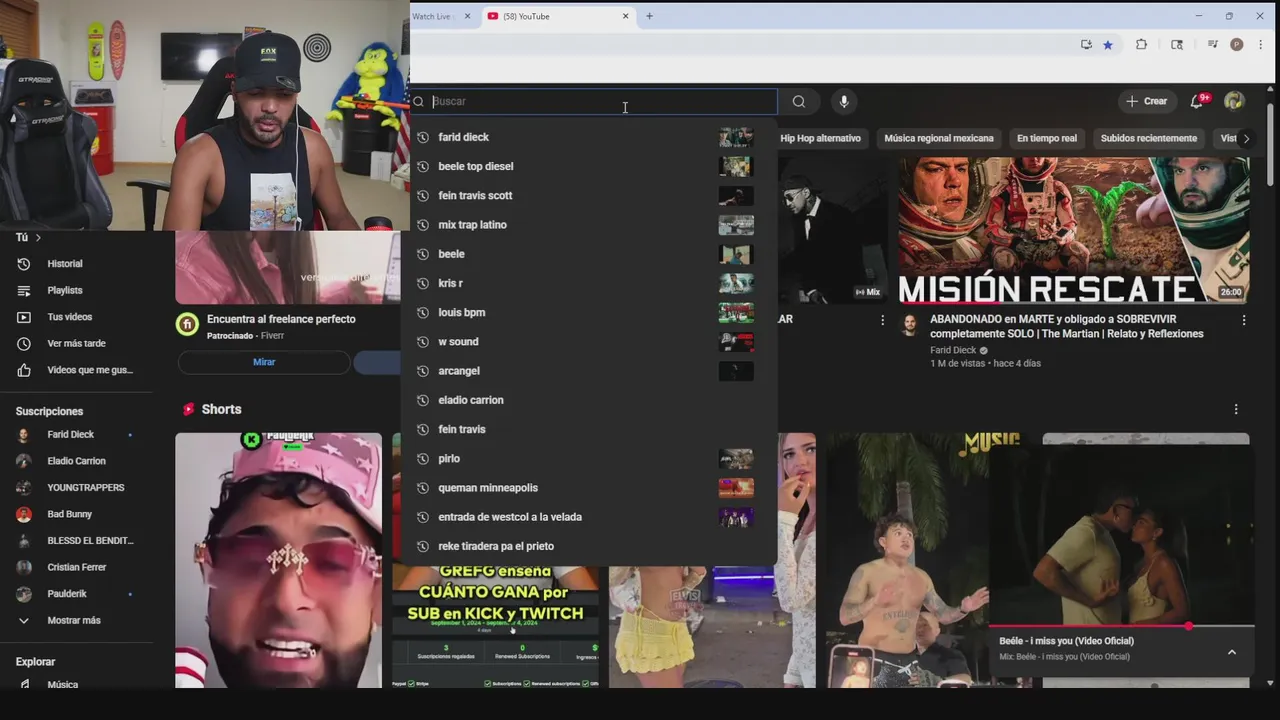The width and height of the screenshot is (1280, 720).
Task: Seek miniplayer red progress bar
Action: tap(1121, 626)
